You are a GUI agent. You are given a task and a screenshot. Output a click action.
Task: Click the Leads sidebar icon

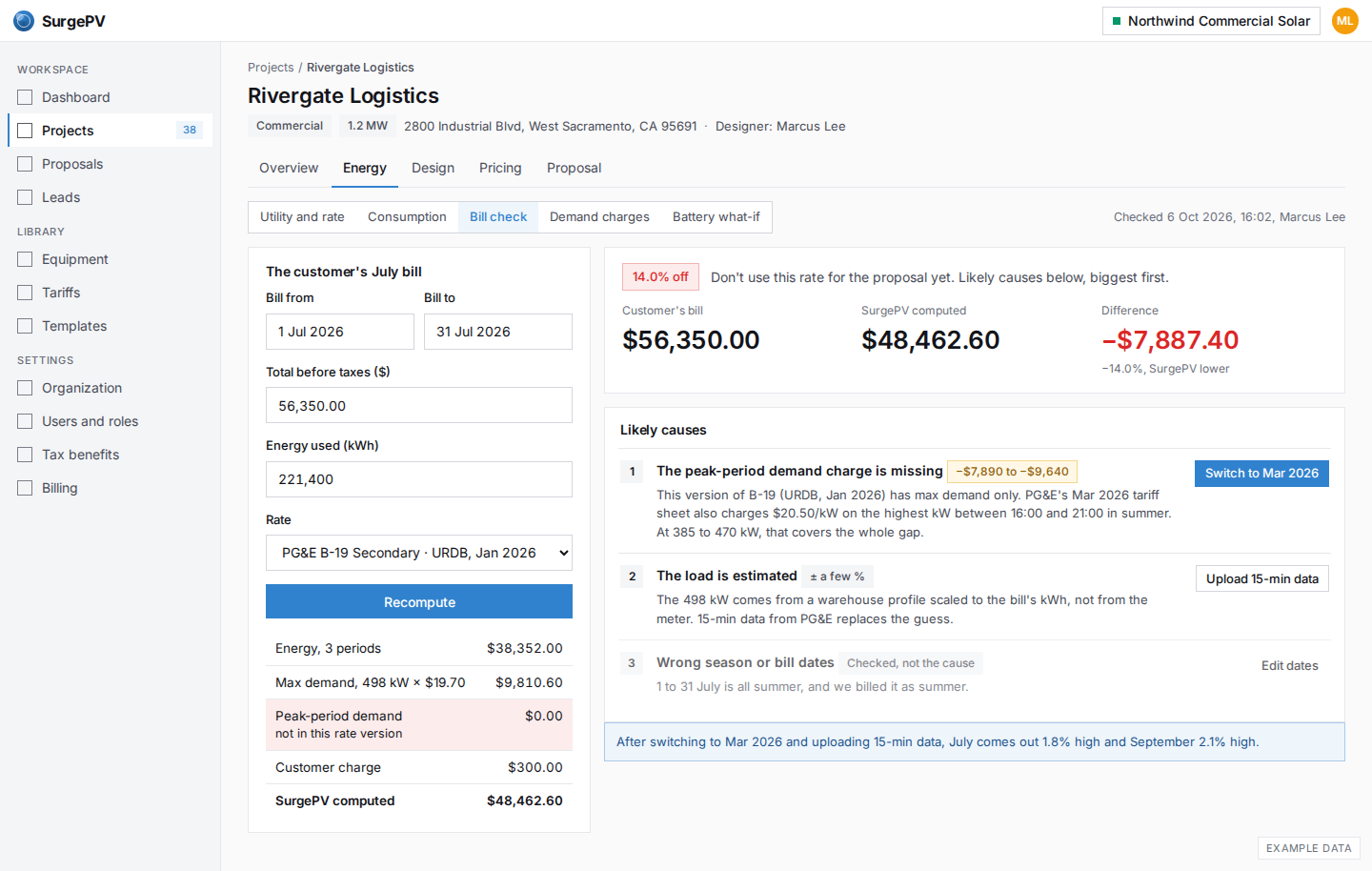pyautogui.click(x=25, y=197)
